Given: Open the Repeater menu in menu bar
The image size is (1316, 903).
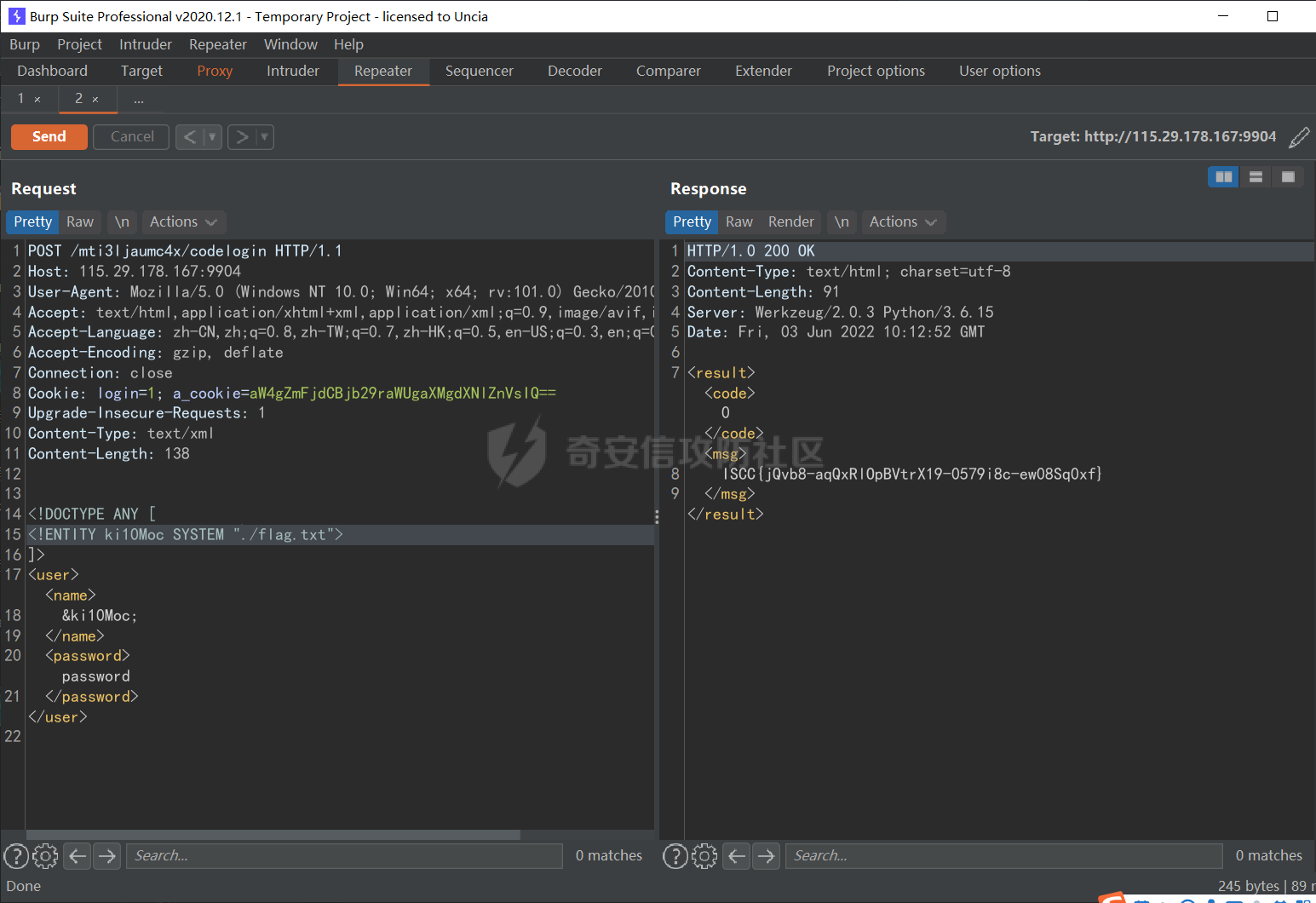Looking at the screenshot, I should [217, 44].
